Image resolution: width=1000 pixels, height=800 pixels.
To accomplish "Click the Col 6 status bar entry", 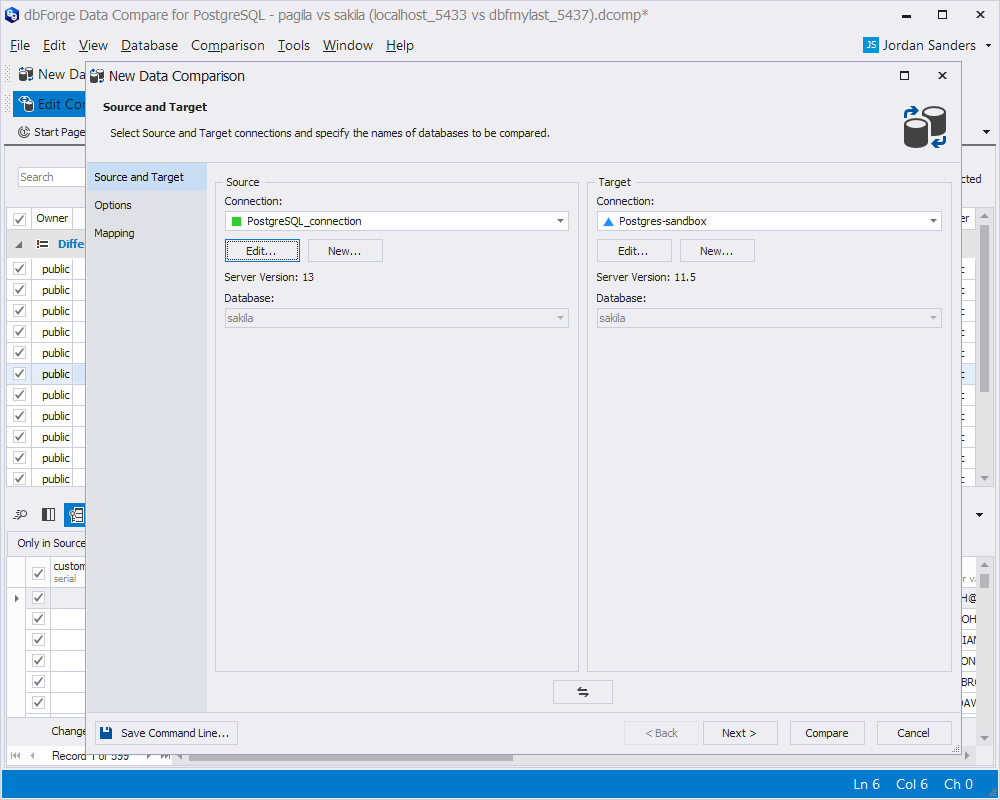I will pos(911,784).
